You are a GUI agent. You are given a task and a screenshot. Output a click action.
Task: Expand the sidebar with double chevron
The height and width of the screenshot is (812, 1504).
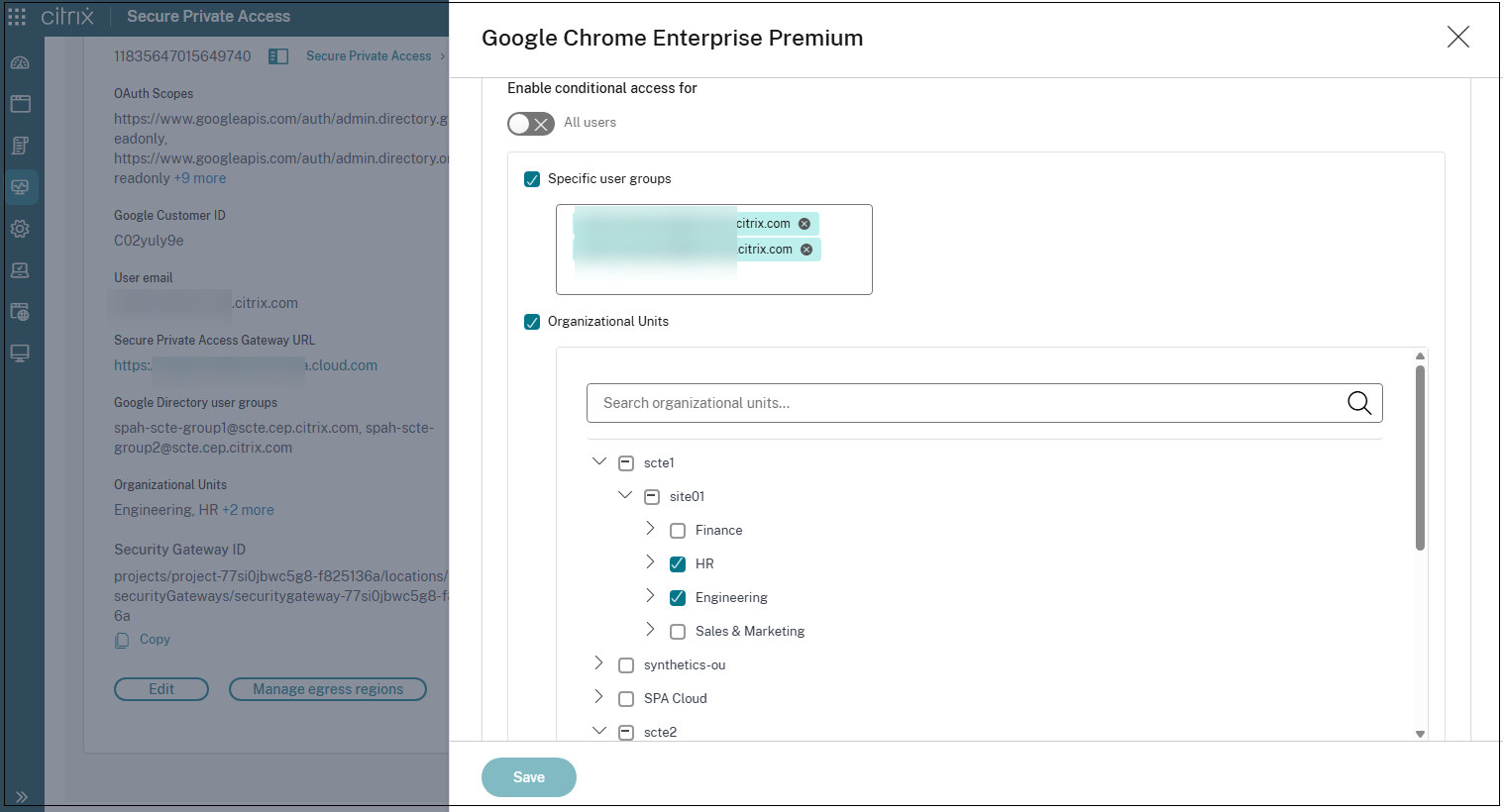22,796
